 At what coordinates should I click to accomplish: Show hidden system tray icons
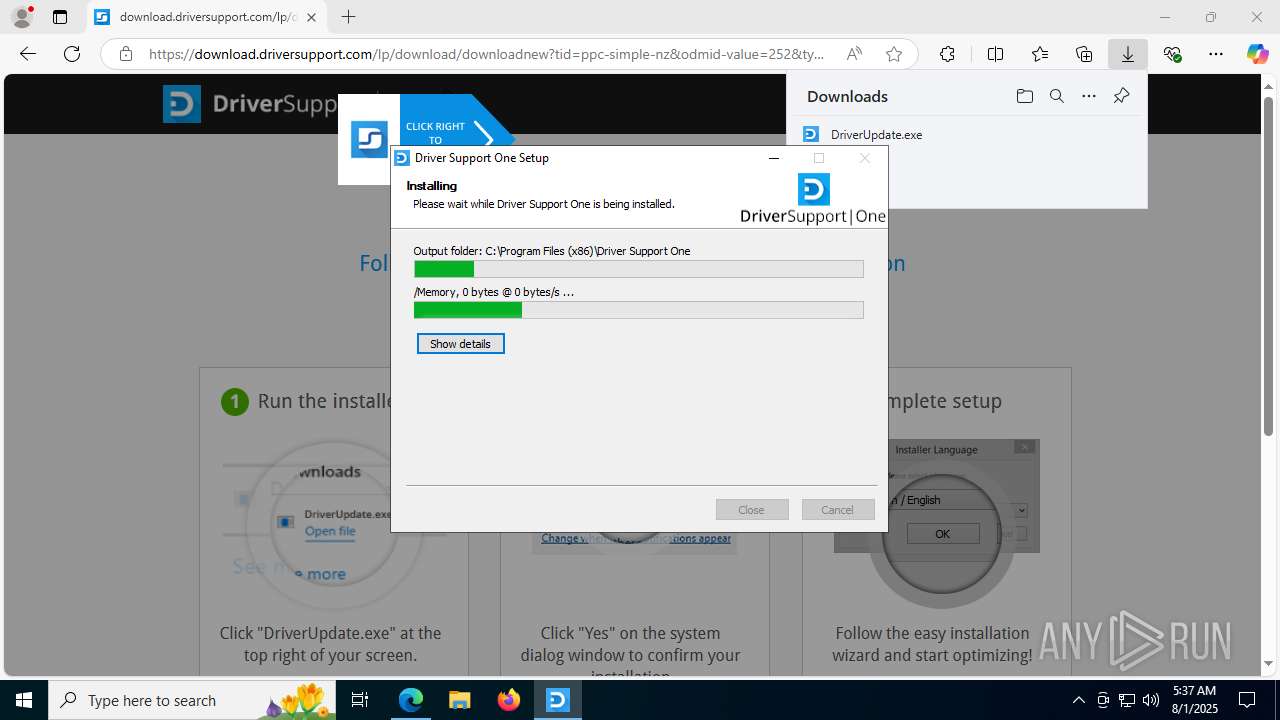coord(1078,700)
